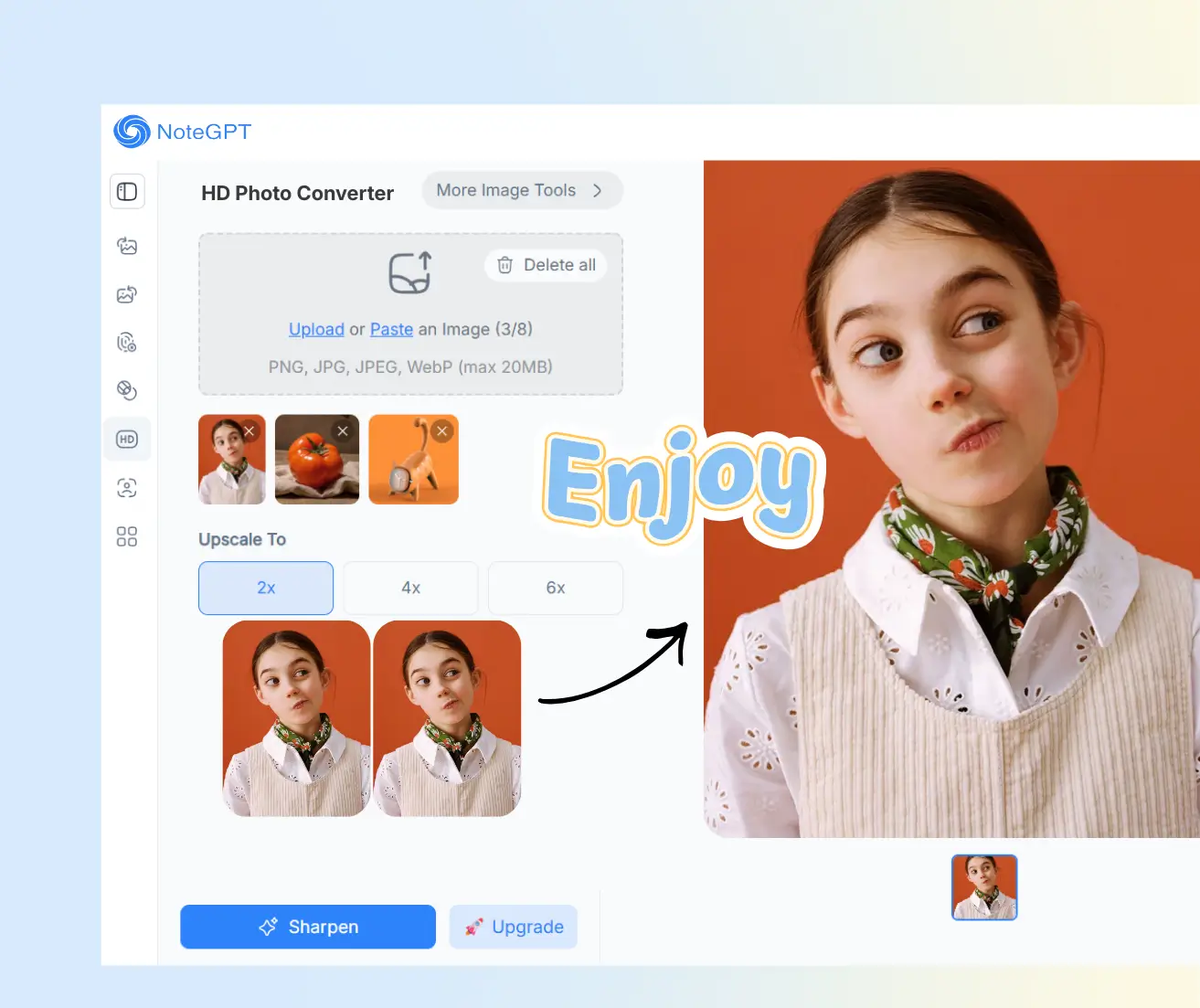This screenshot has width=1200, height=1008.
Task: Click the Upgrade button
Action: click(513, 927)
